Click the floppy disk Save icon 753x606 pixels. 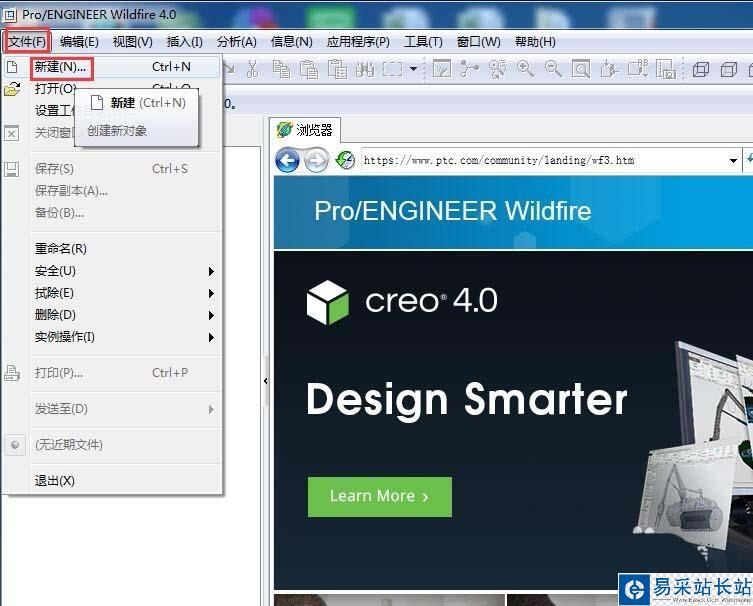(12, 169)
